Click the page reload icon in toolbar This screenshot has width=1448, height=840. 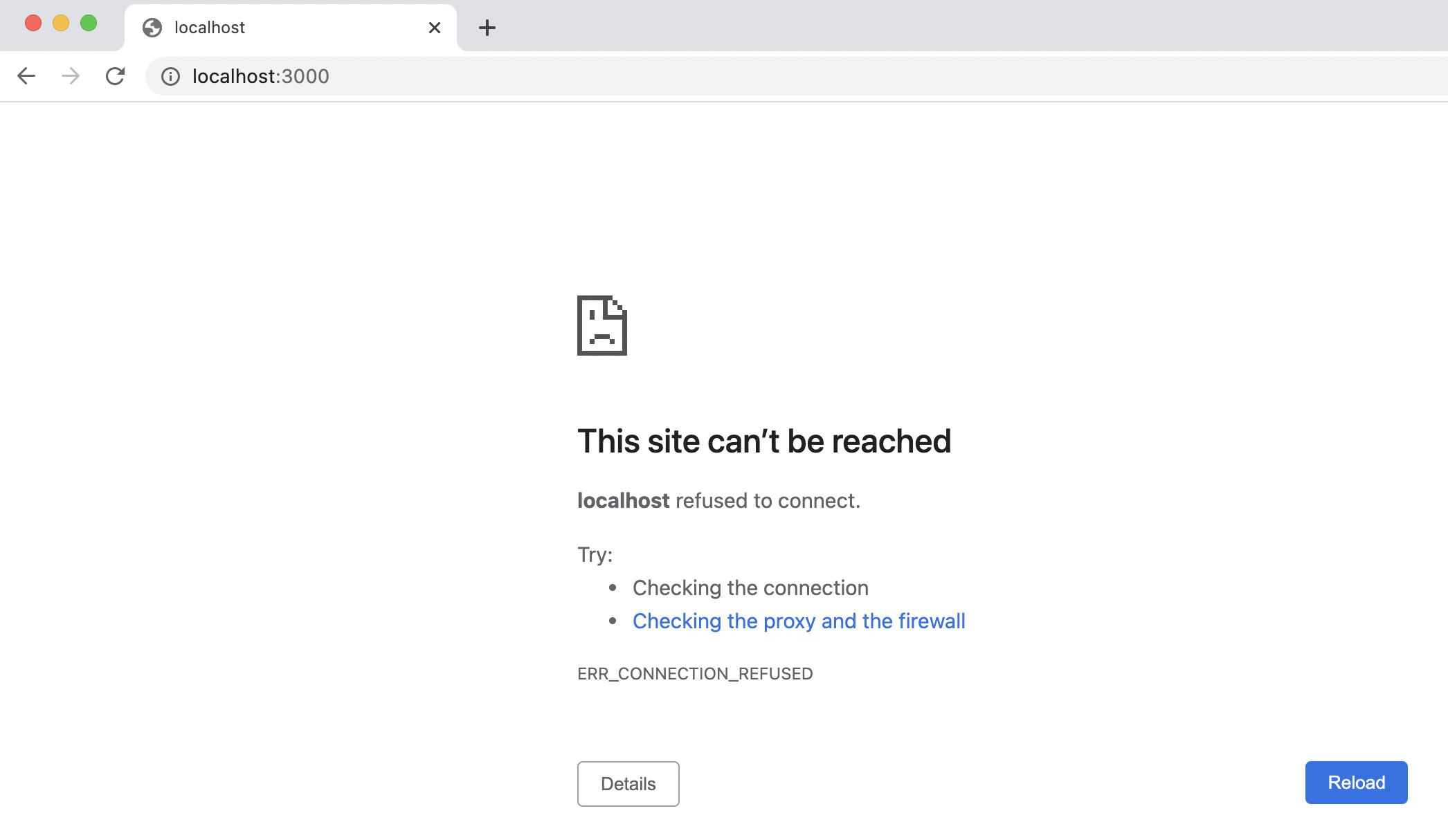pos(115,76)
